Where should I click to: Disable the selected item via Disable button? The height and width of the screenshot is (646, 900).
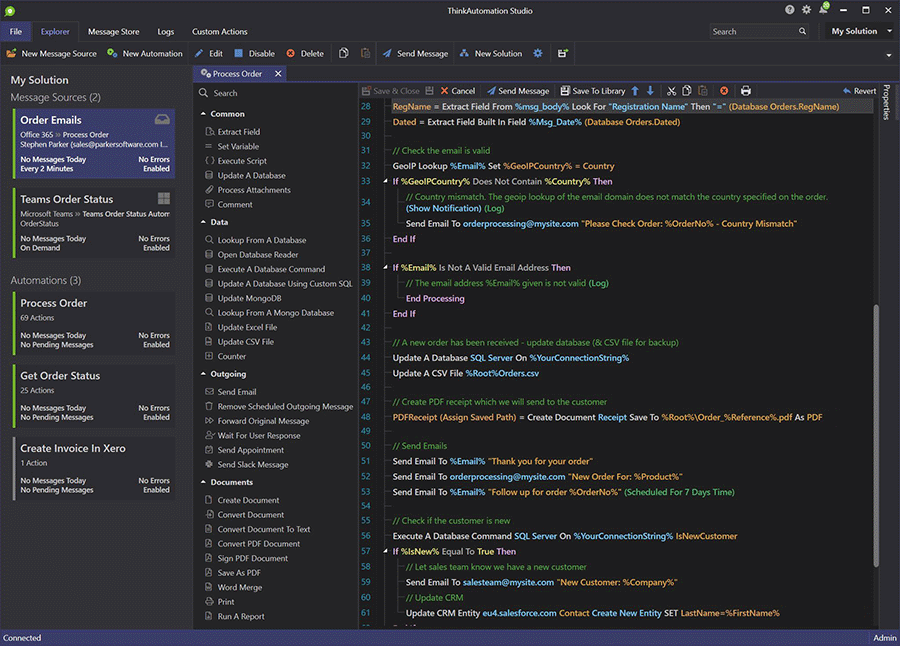click(x=254, y=53)
